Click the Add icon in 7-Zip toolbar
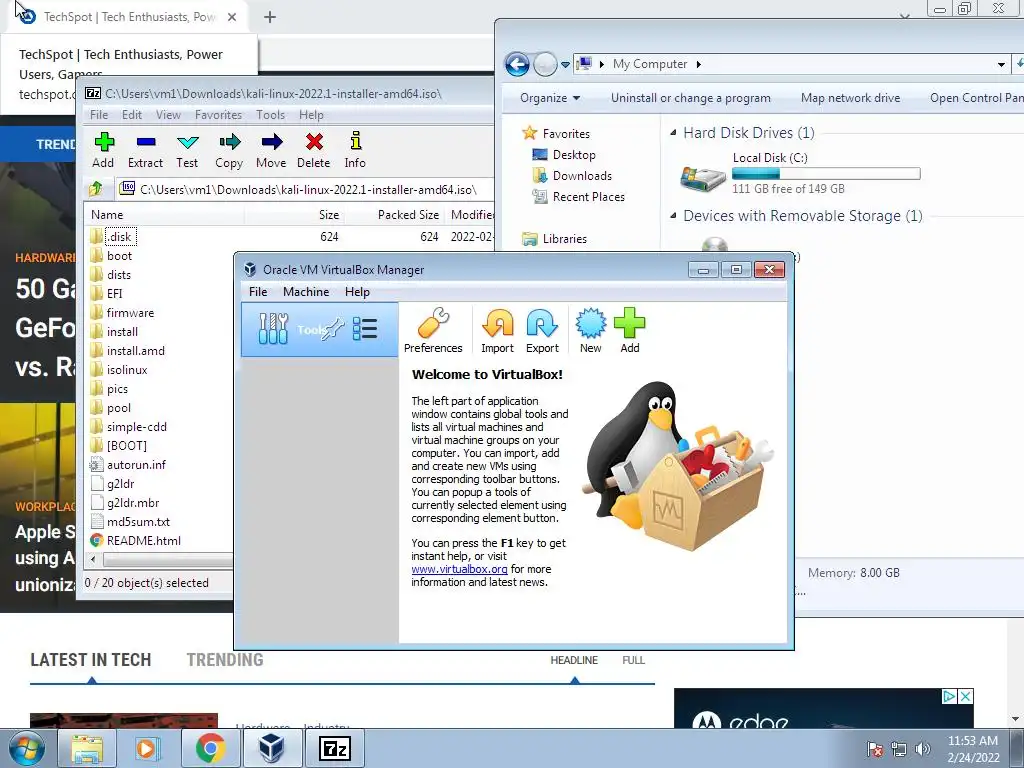Image resolution: width=1024 pixels, height=768 pixels. pyautogui.click(x=104, y=142)
